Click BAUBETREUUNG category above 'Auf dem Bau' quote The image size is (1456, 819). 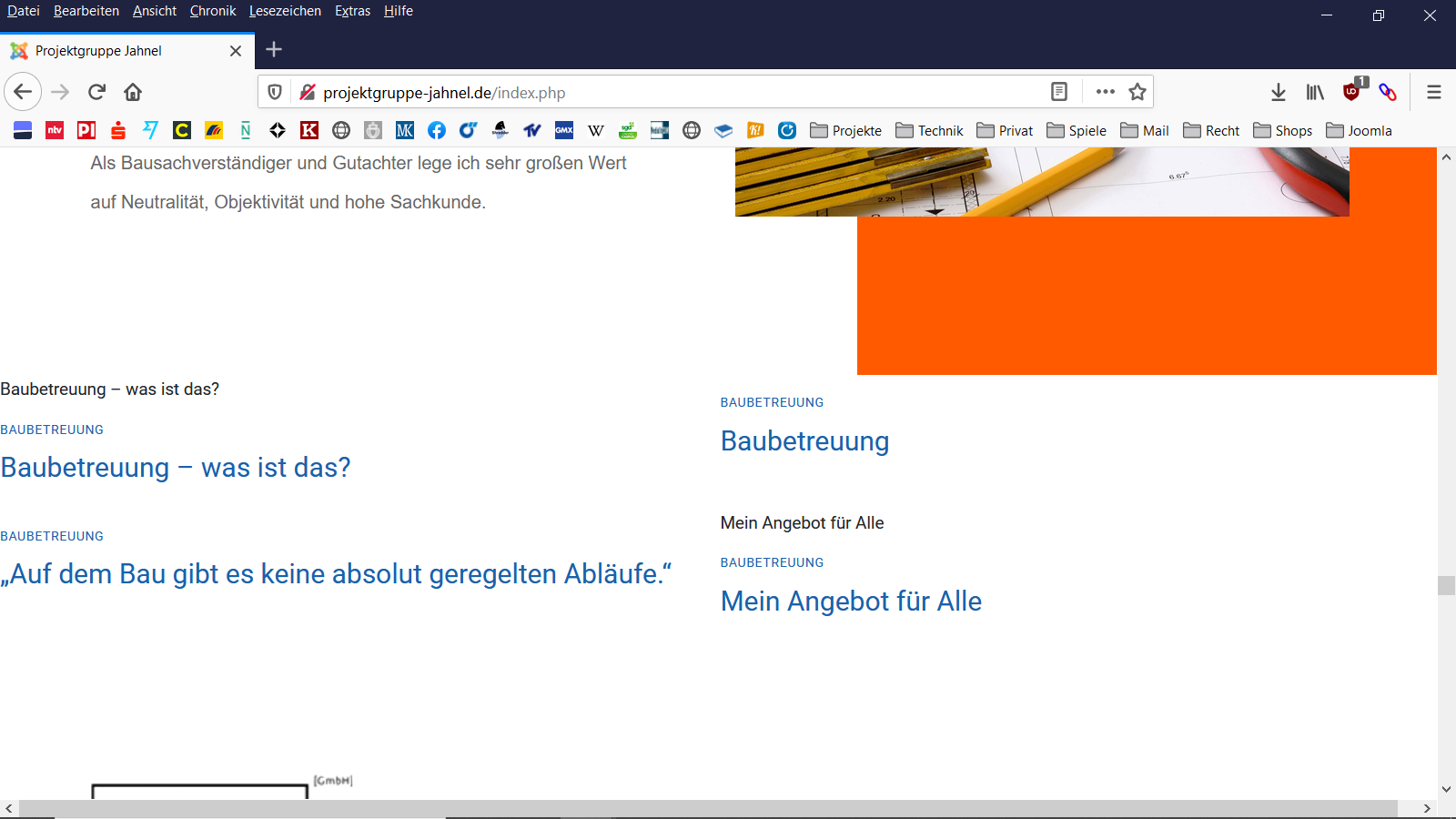52,536
